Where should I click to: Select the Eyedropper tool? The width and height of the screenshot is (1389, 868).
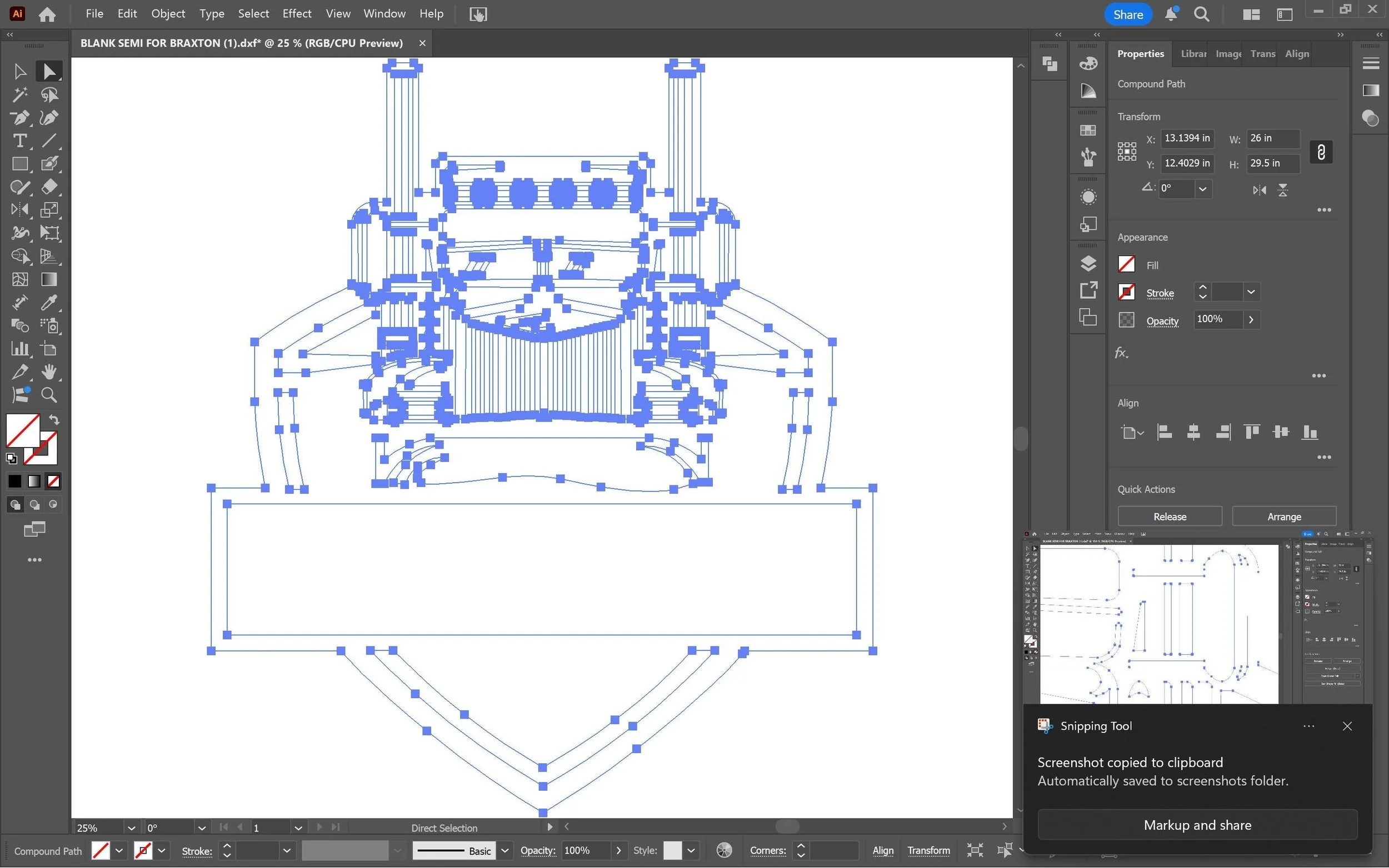tap(49, 303)
